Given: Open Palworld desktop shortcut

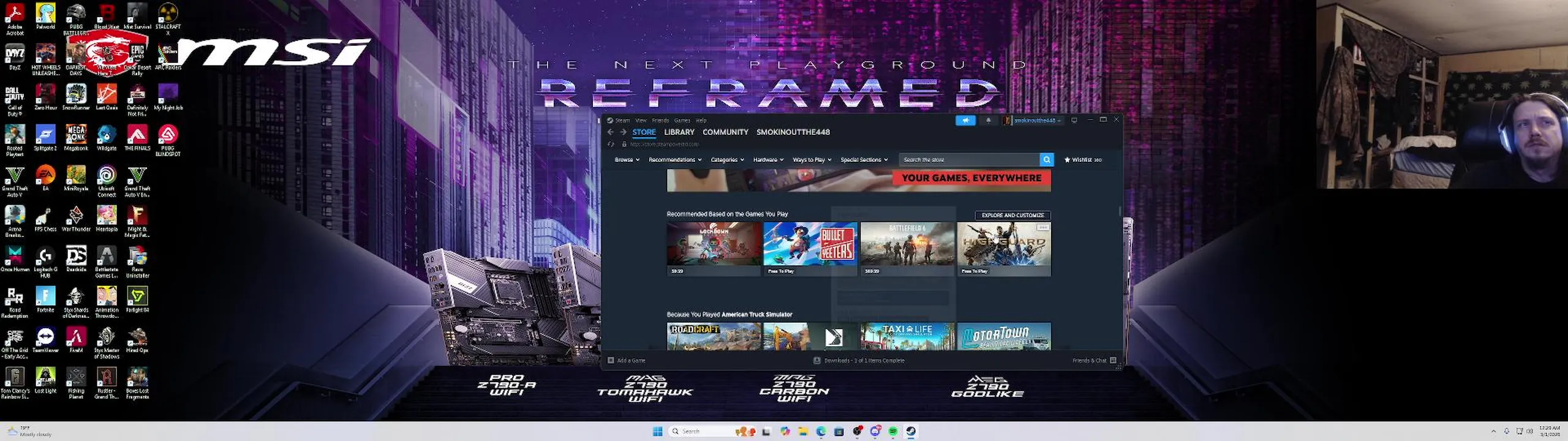Looking at the screenshot, I should 45,17.
